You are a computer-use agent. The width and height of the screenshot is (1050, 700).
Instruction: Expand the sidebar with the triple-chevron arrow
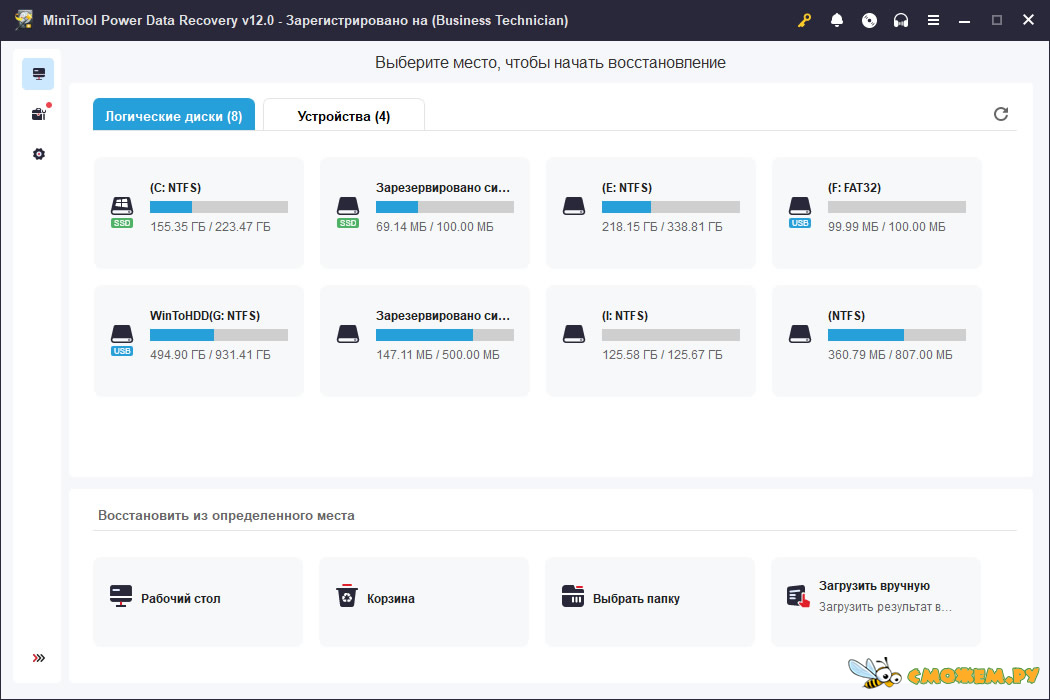[x=39, y=658]
